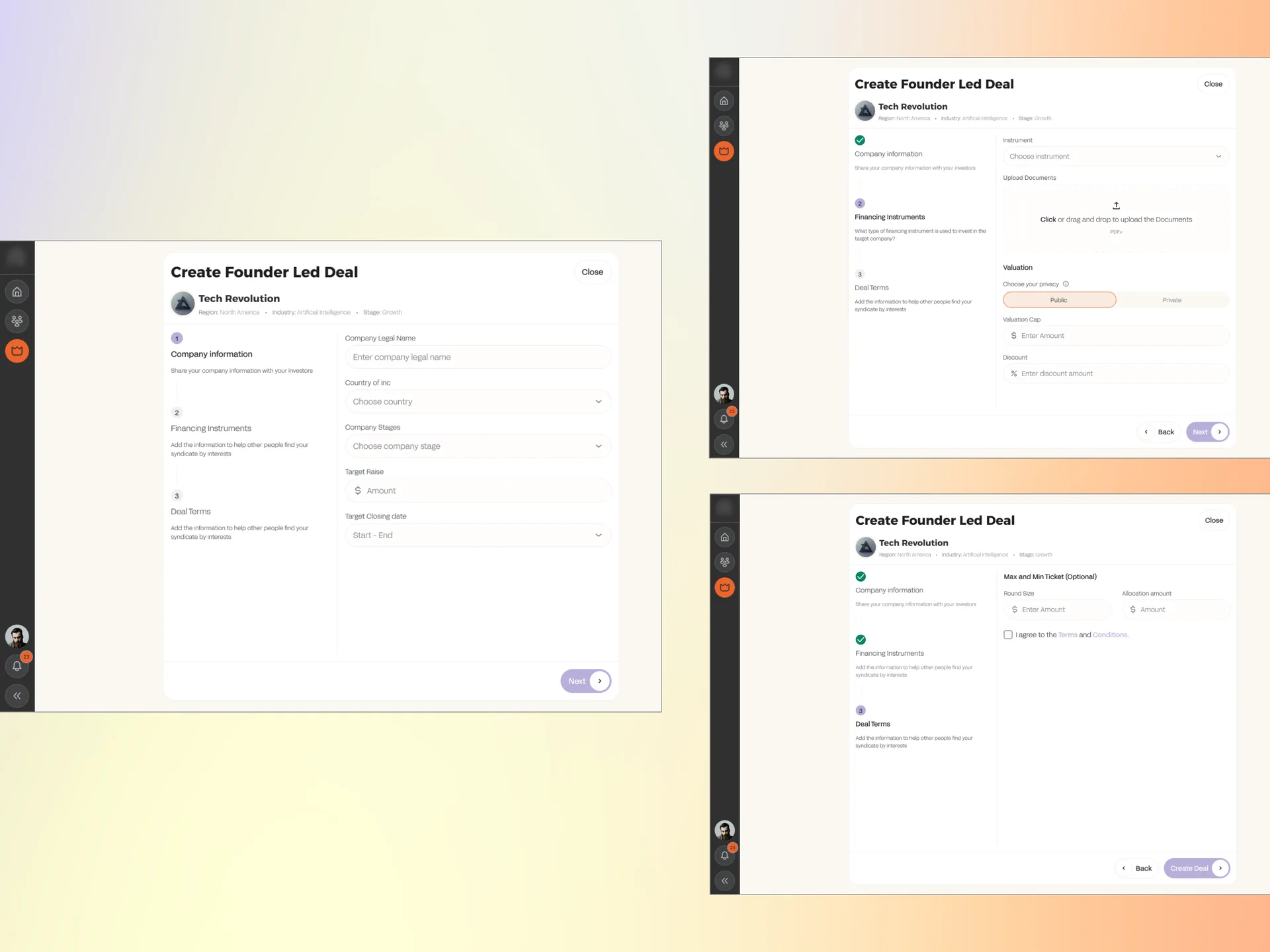This screenshot has height=952, width=1270.
Task: Open Choose instrument dropdown
Action: click(x=1116, y=157)
